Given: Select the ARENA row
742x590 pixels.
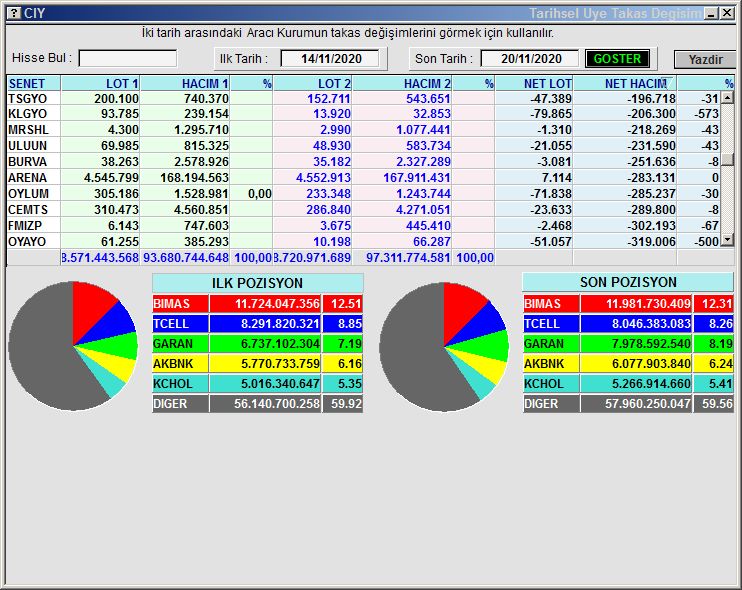Looking at the screenshot, I should (363, 177).
